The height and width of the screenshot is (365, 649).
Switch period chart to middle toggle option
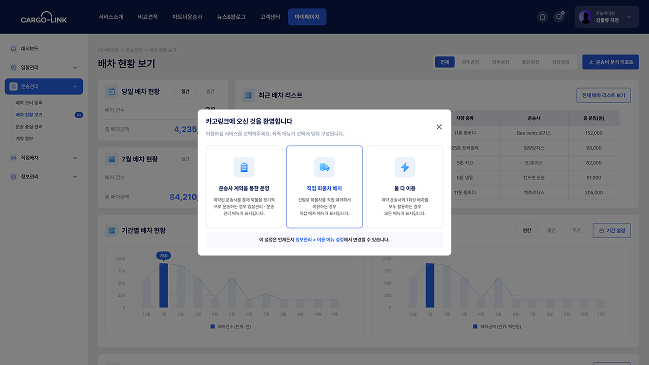551,231
